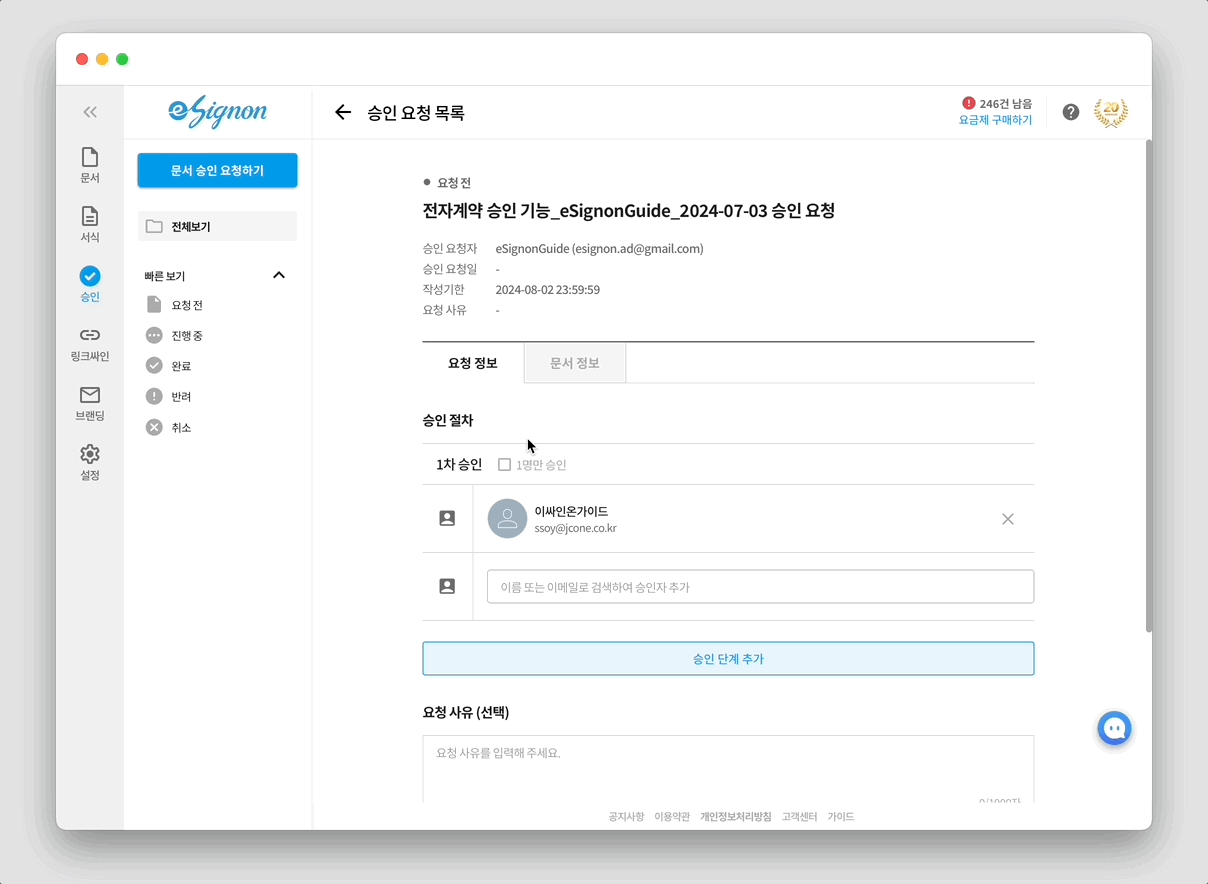Screen dimensions: 1208x884
Task: Open the 브랜딩 section
Action: pyautogui.click(x=90, y=403)
